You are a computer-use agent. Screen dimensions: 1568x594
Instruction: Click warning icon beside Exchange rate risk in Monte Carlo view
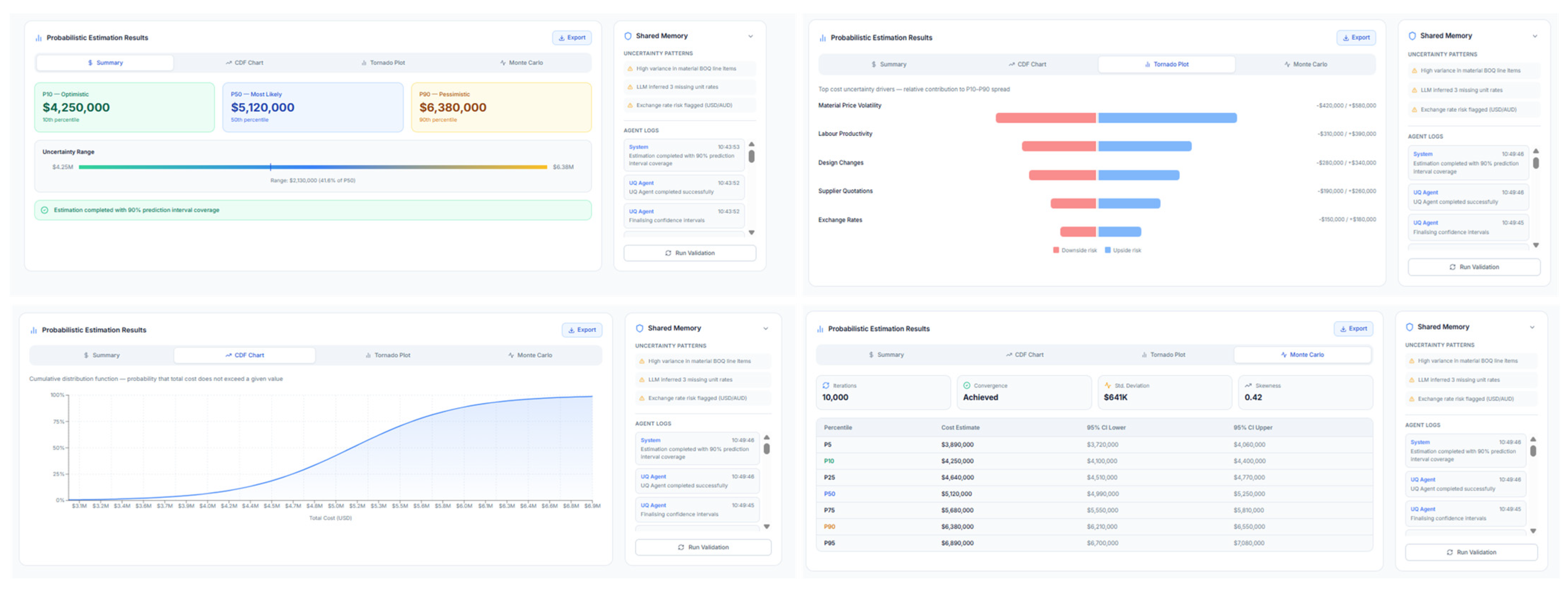(1412, 399)
